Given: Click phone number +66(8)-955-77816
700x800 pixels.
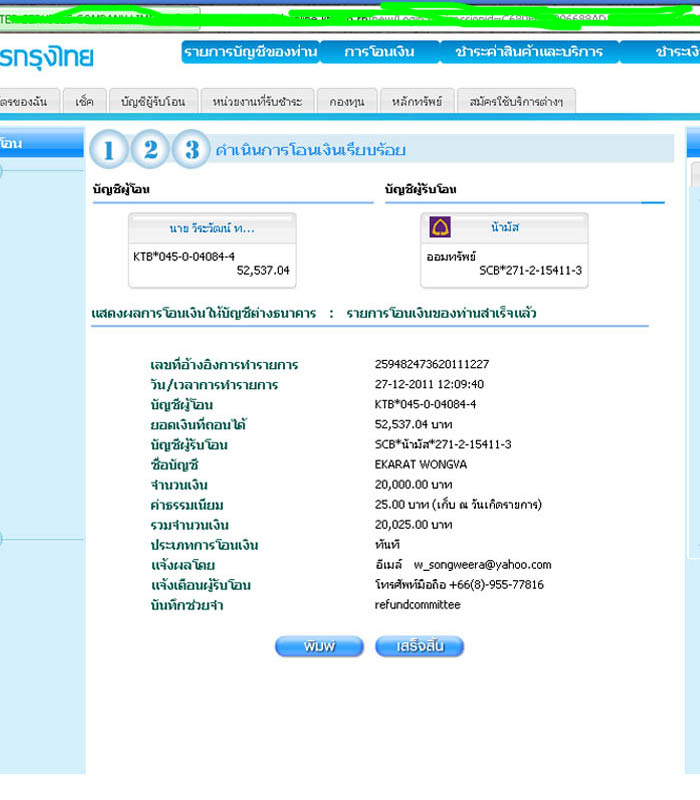Looking at the screenshot, I should click(496, 585).
